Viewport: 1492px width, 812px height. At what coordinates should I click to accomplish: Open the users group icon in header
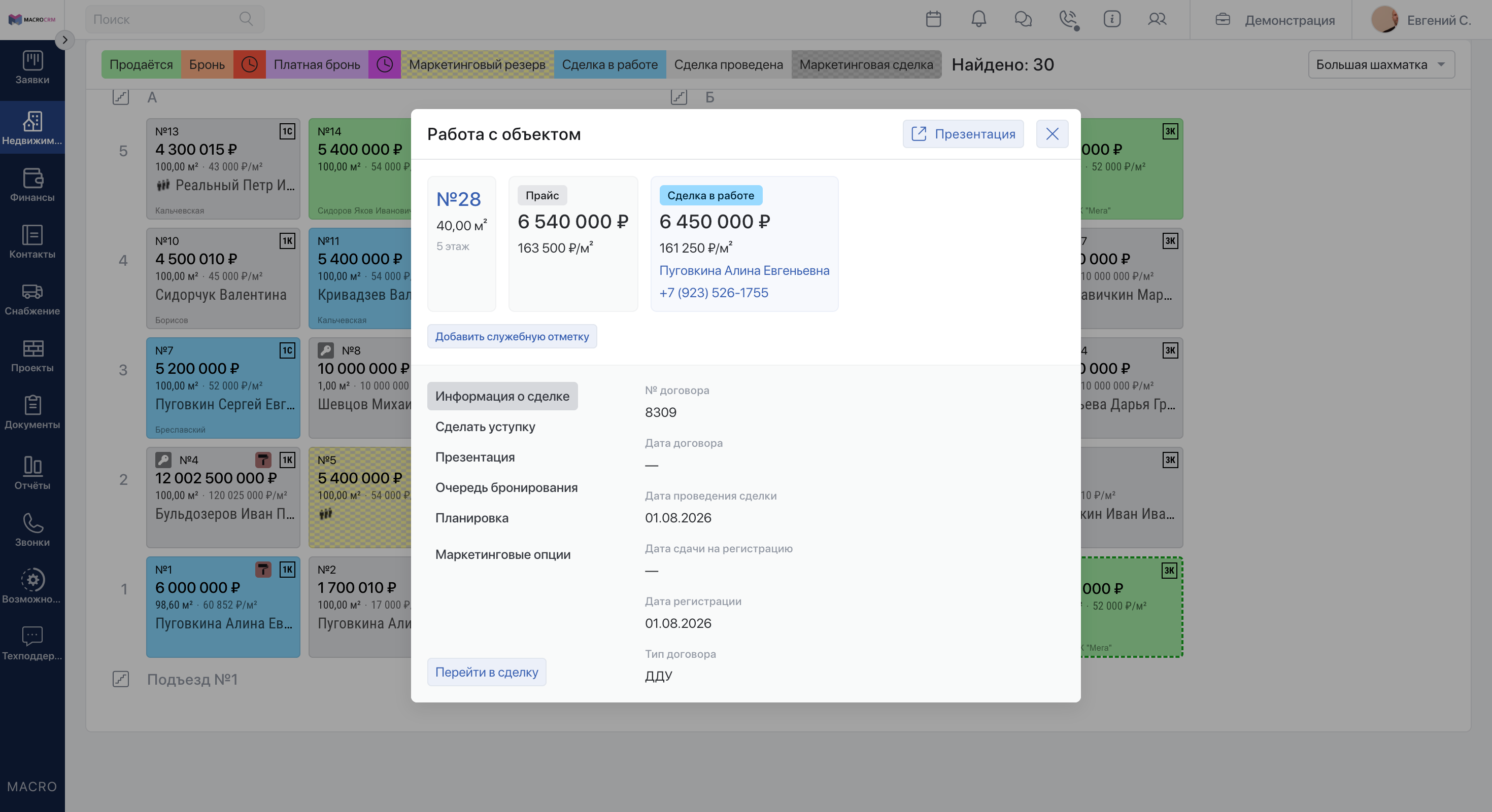(1157, 19)
